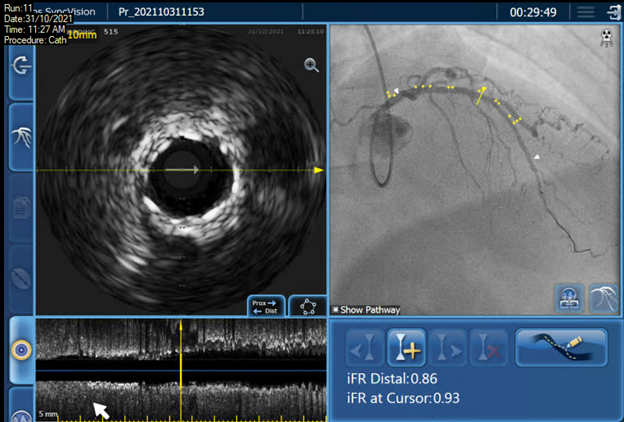Enable the Show Pathway checkbox

335,309
